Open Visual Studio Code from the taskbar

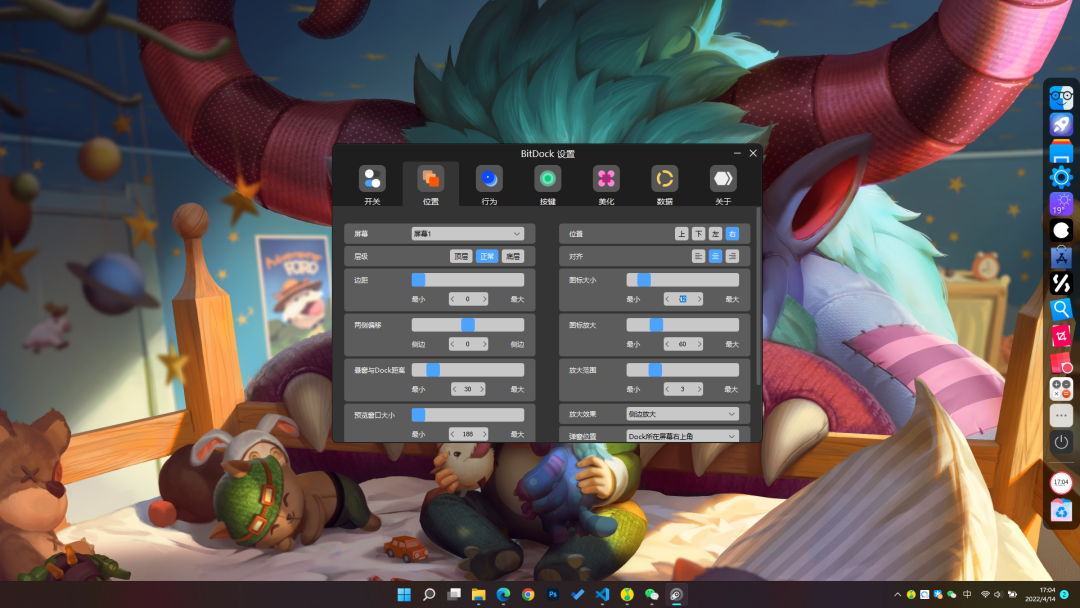pyautogui.click(x=602, y=594)
